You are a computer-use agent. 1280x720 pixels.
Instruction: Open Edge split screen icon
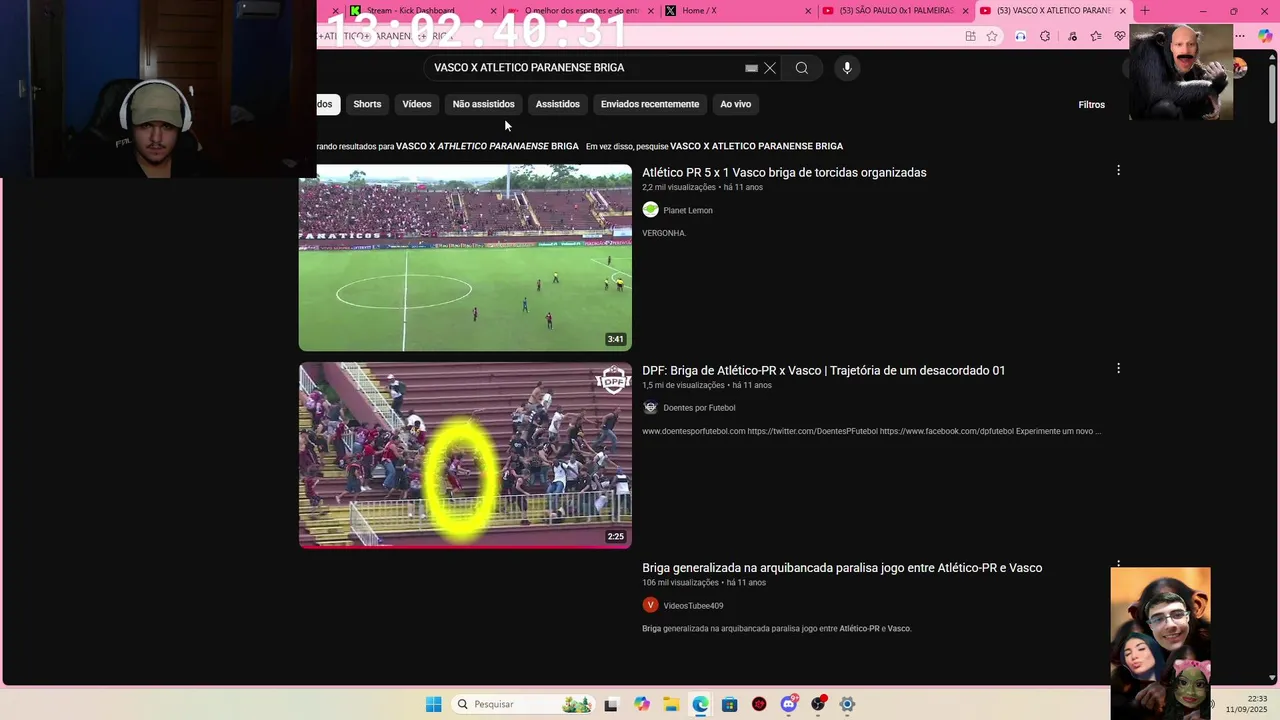pos(970,36)
